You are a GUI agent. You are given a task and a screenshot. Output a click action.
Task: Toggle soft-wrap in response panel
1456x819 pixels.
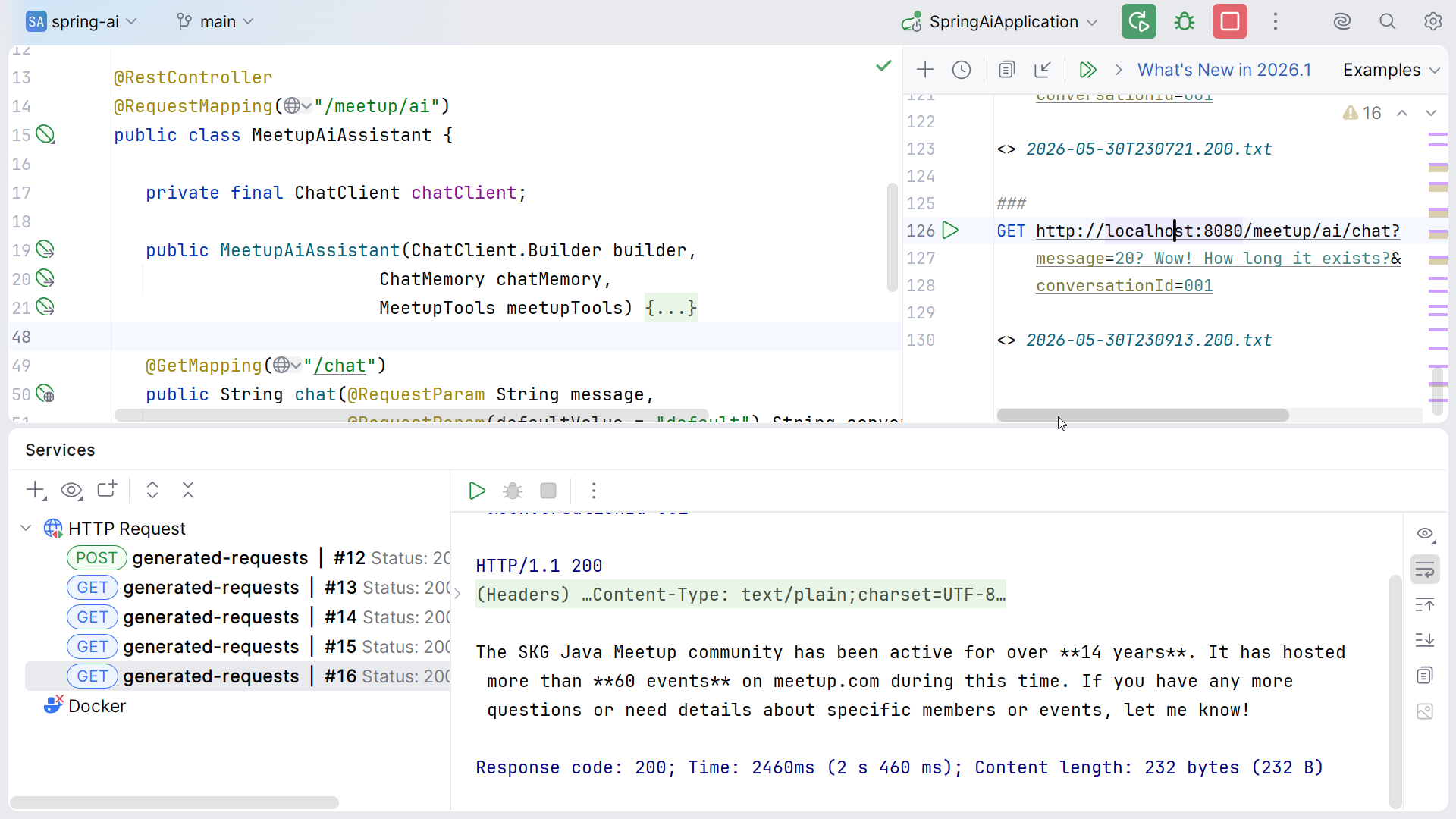tap(1426, 570)
